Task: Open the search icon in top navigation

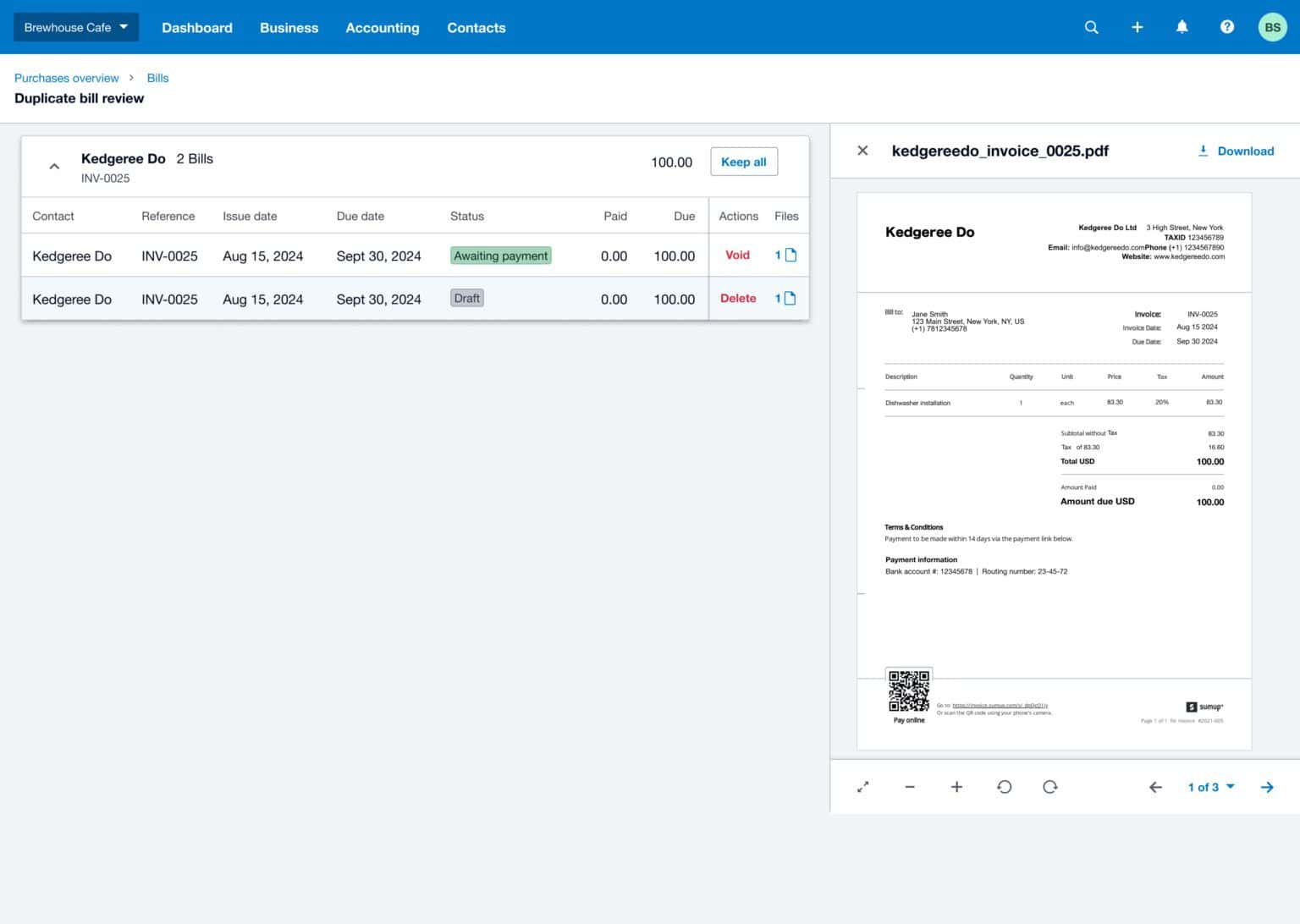Action: 1091,26
